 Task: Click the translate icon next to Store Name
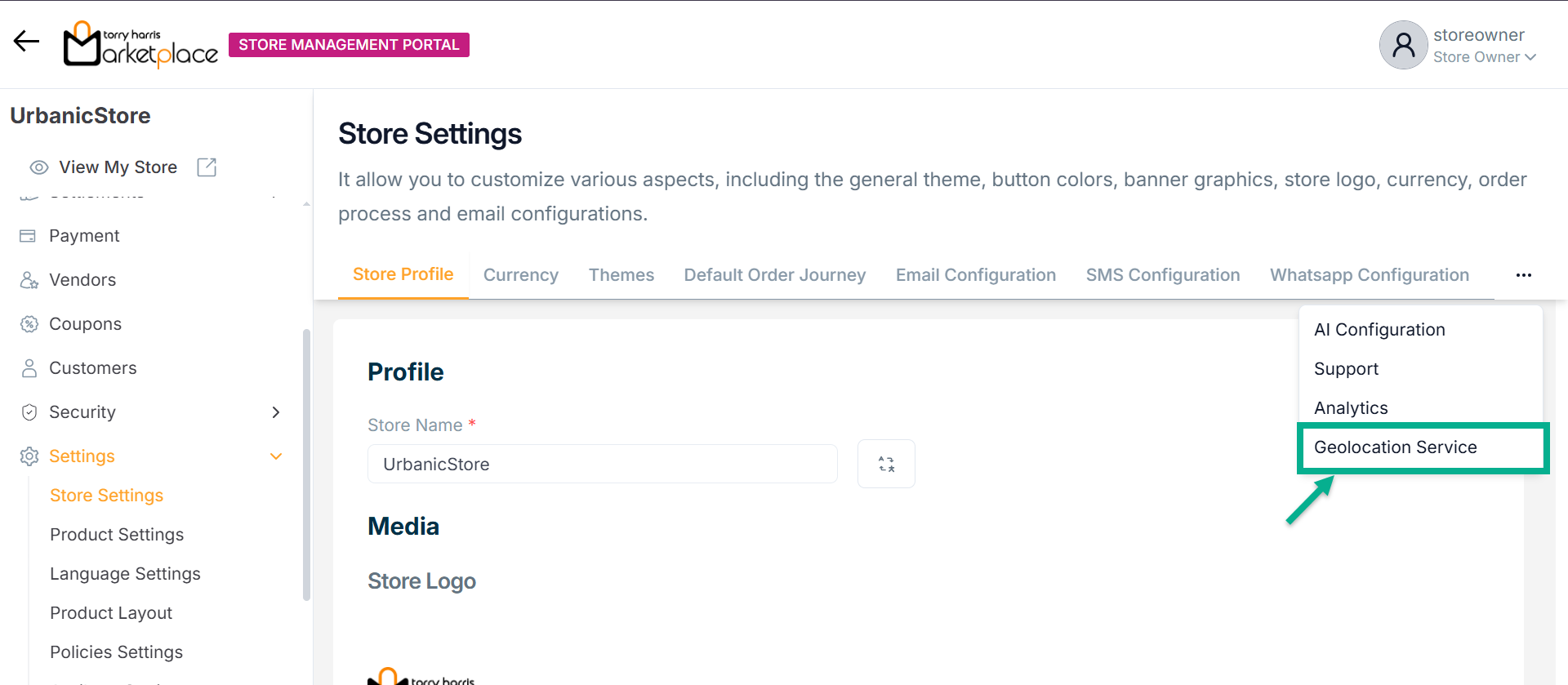coord(886,464)
